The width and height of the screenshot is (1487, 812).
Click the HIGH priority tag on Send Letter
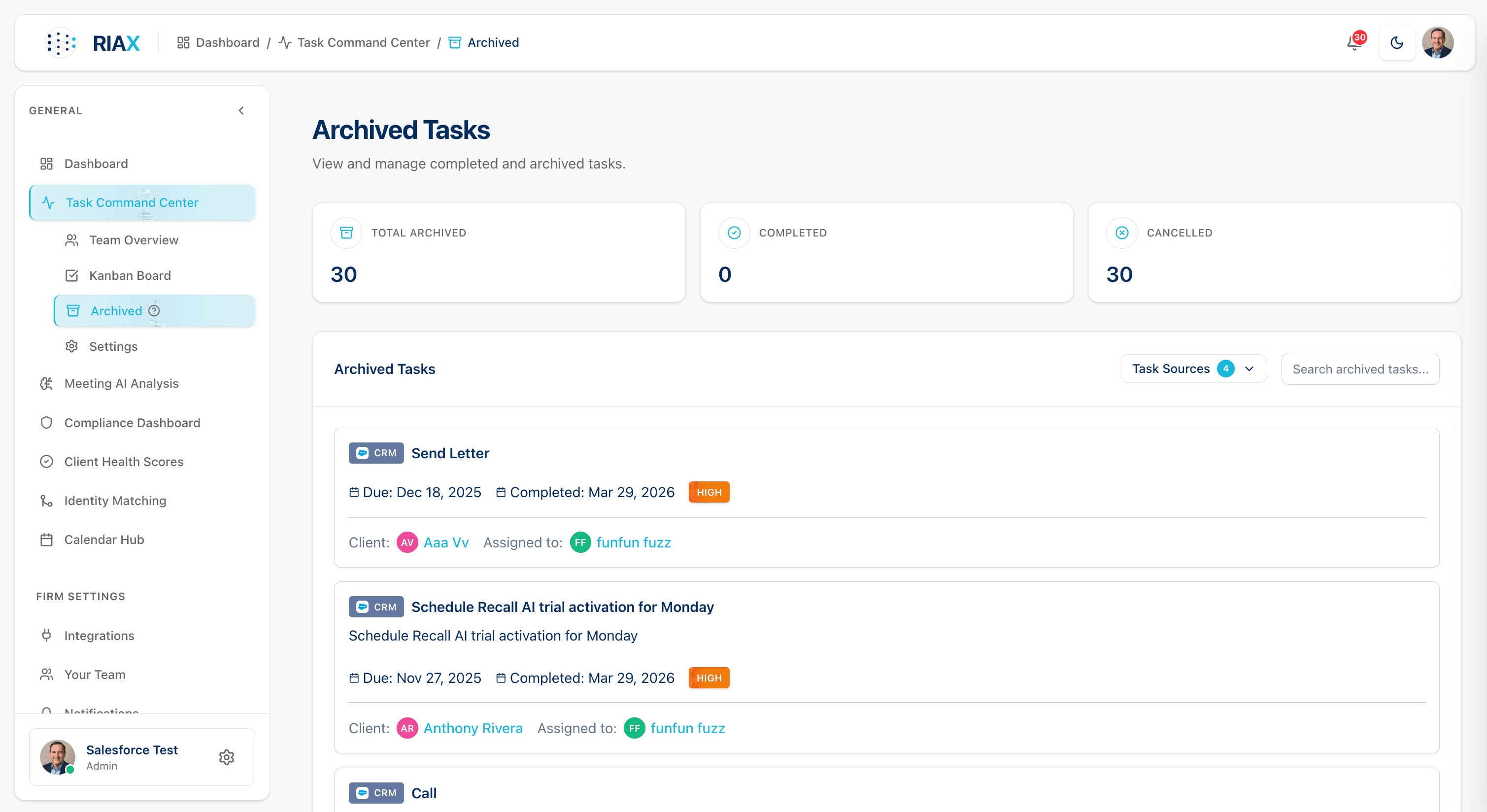[709, 492]
